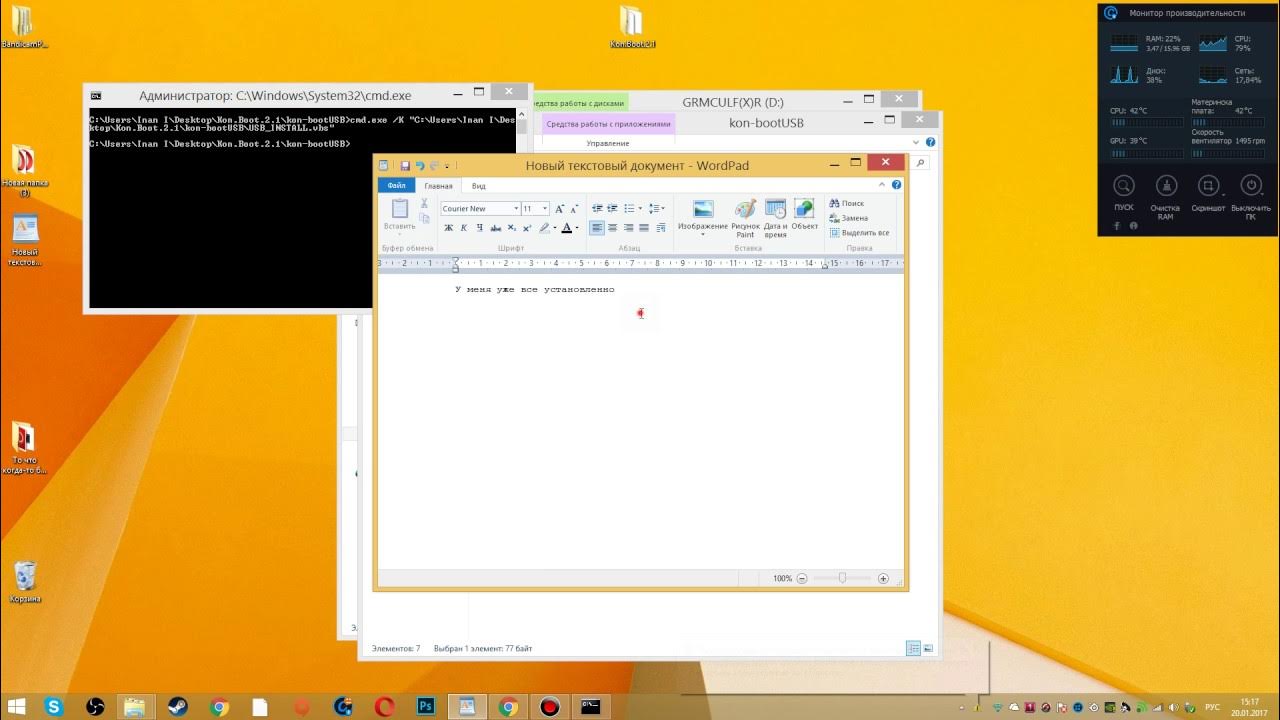This screenshot has height=720, width=1280.
Task: Open the Файл menu in WordPad
Action: click(397, 185)
